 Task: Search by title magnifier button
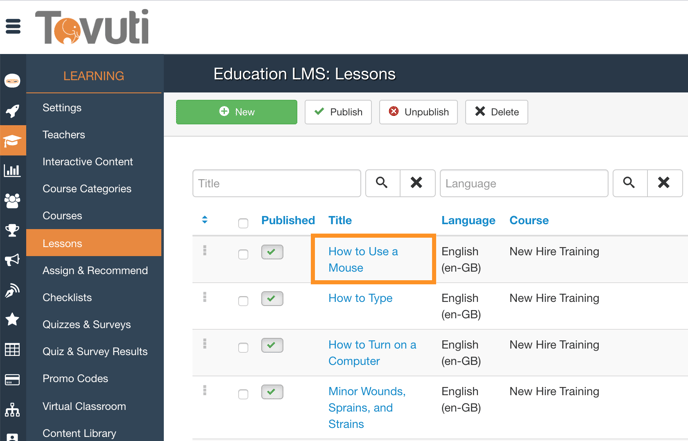click(382, 183)
